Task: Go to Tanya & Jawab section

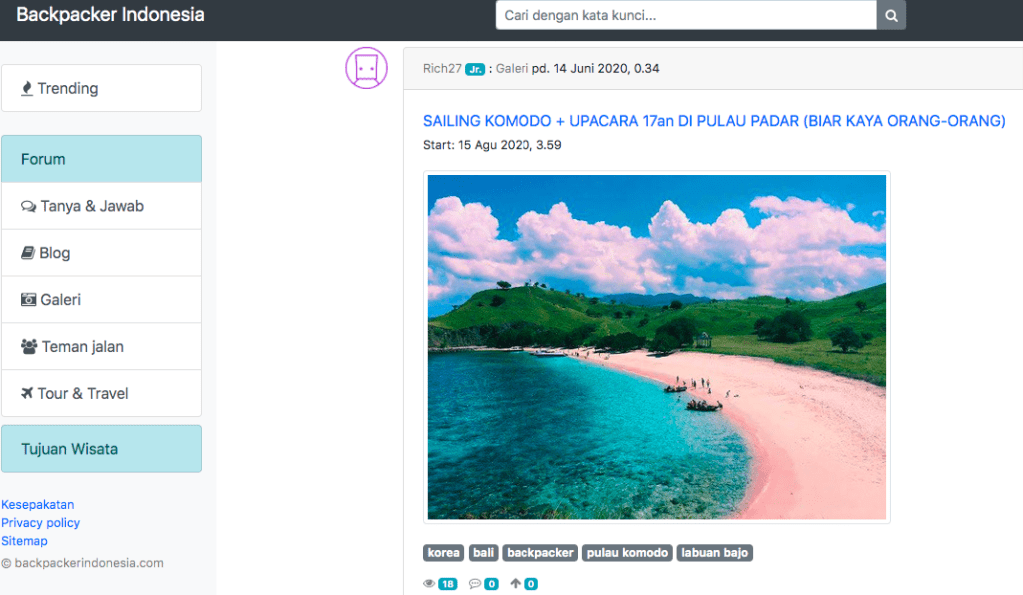Action: pos(101,206)
